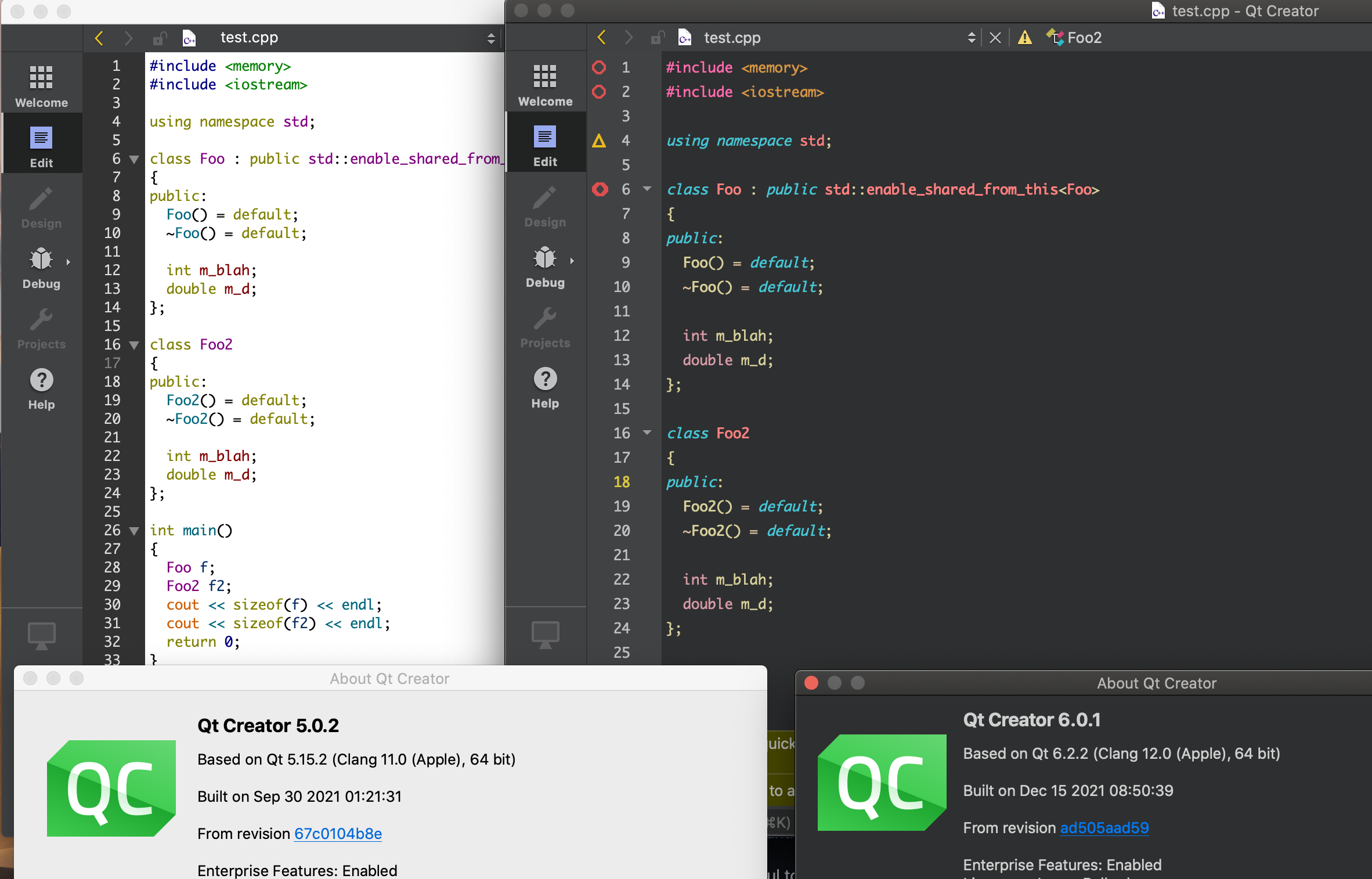Close the dark About Qt Creator dialog
The height and width of the screenshot is (879, 1372).
pos(811,683)
